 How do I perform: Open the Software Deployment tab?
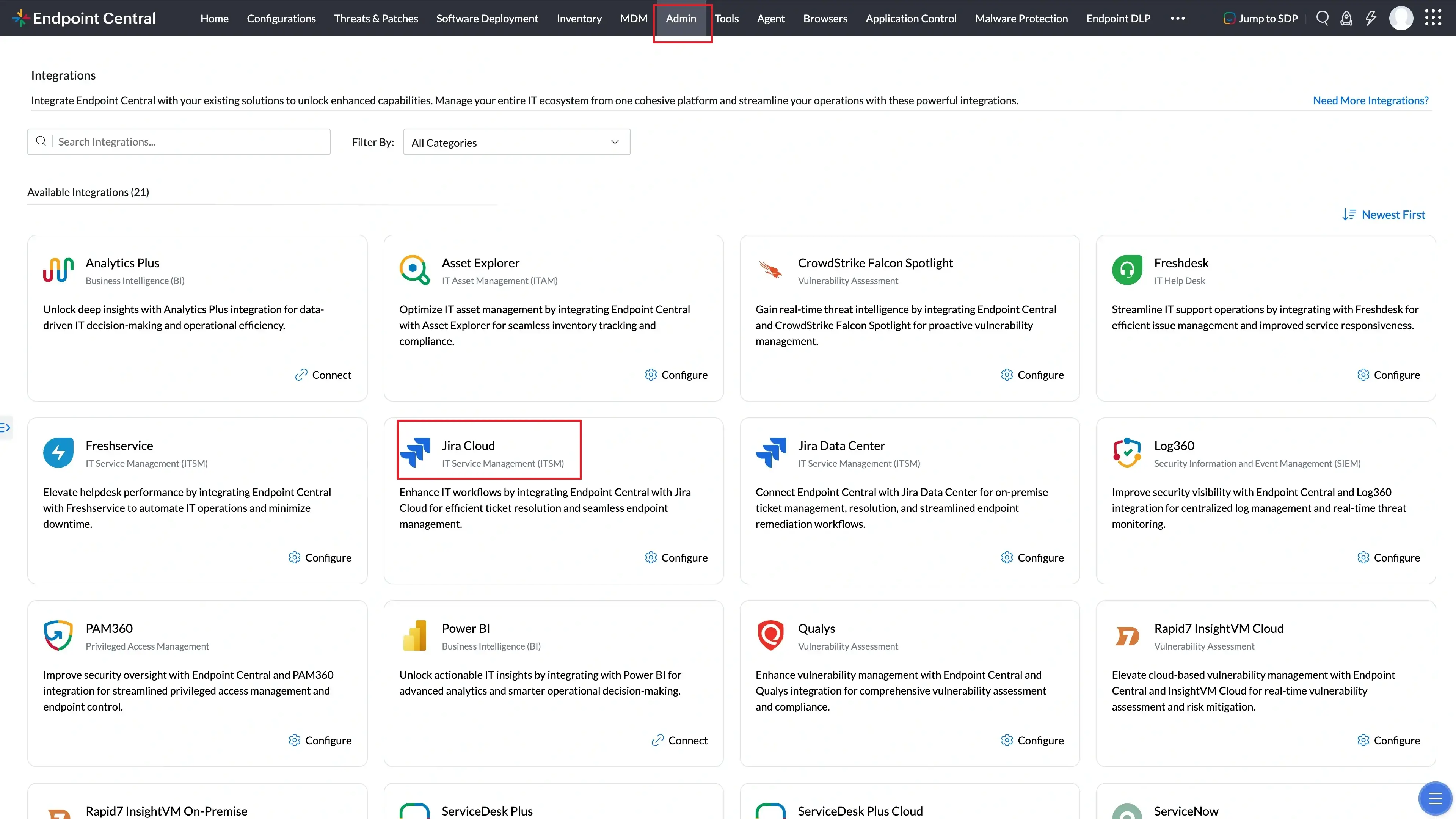coord(486,18)
